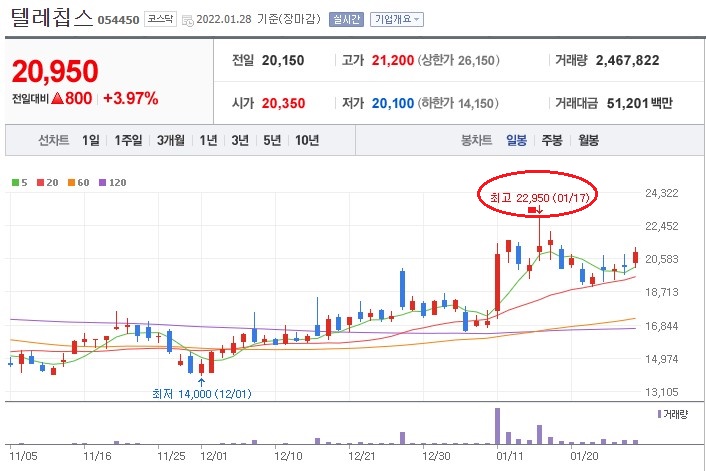
Task: Click the stock code 054450
Action: point(118,20)
